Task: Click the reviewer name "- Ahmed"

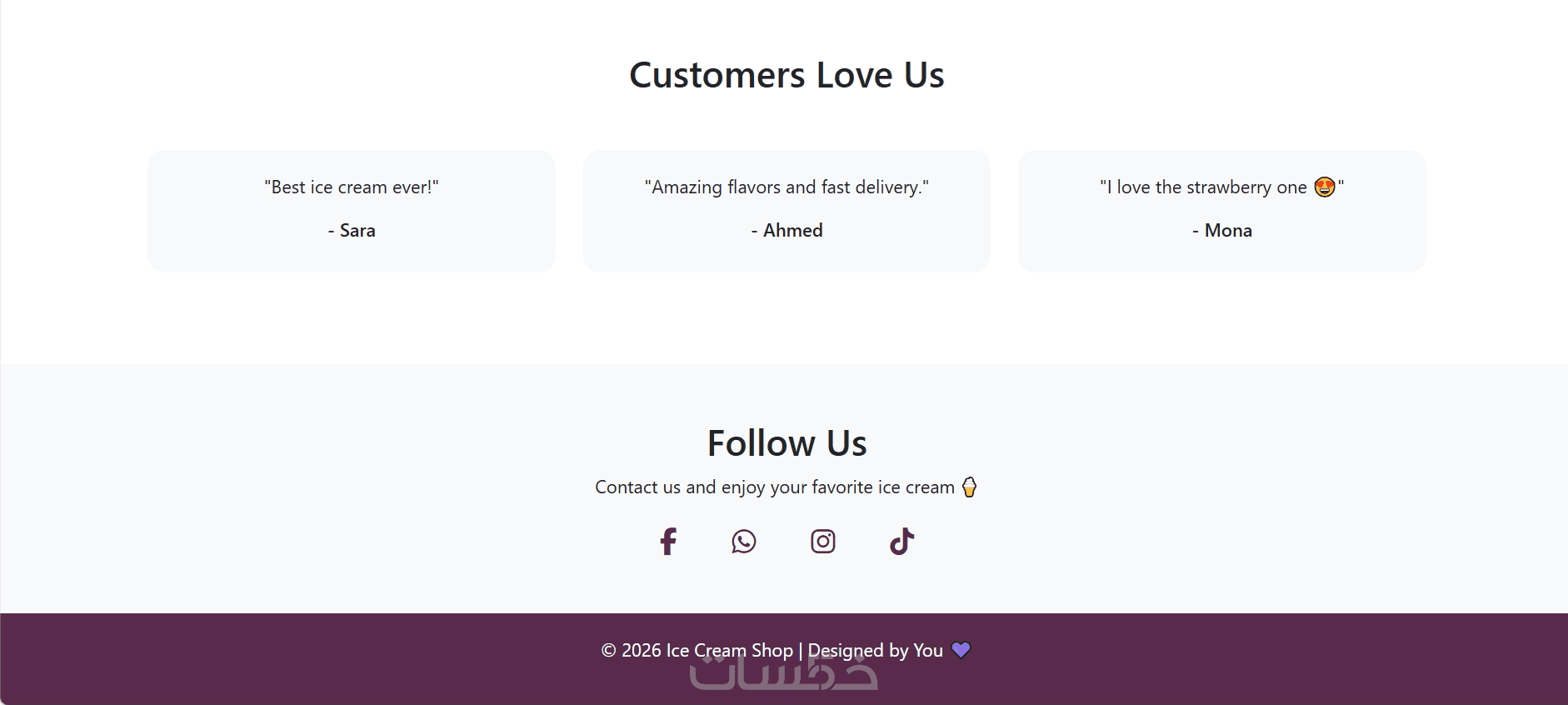Action: click(786, 231)
